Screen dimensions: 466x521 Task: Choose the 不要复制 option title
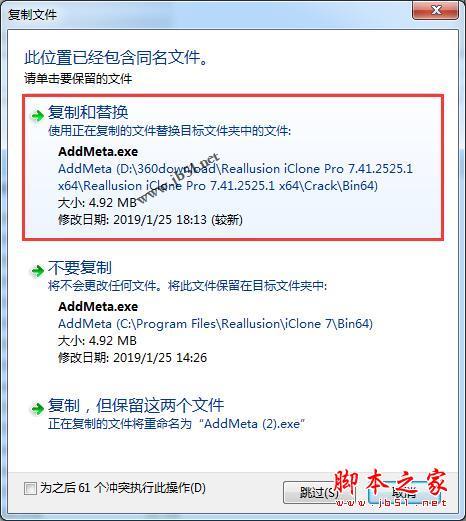pos(80,267)
